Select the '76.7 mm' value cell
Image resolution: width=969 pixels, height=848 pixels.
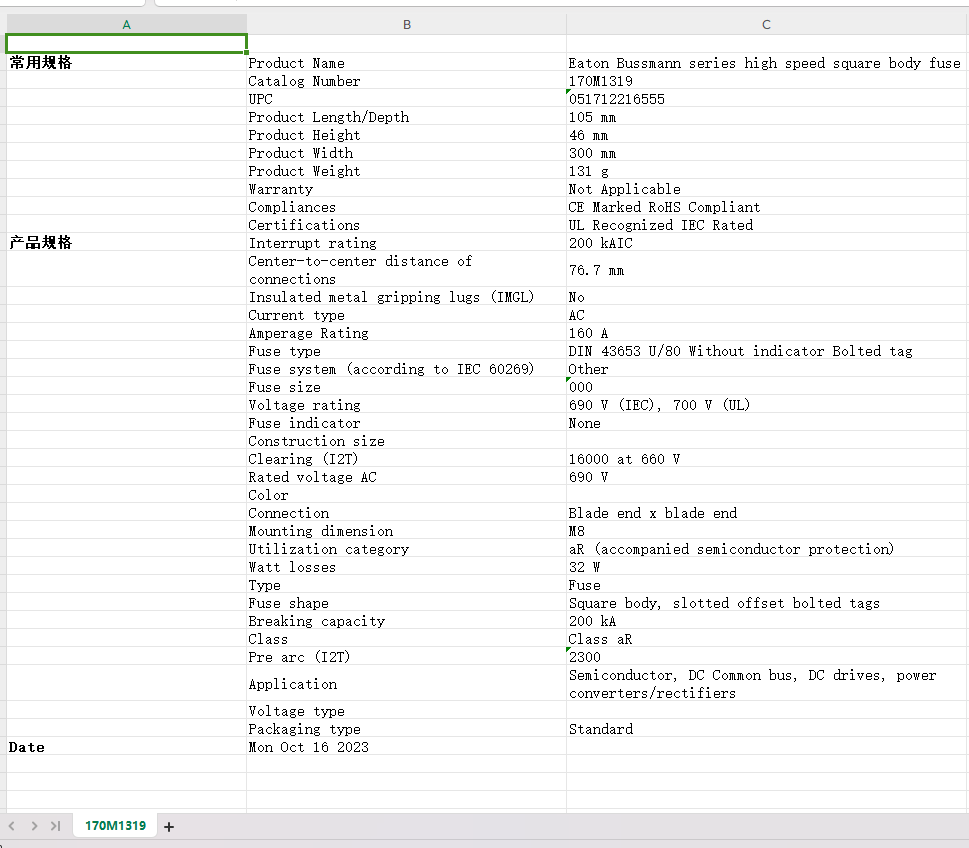767,270
